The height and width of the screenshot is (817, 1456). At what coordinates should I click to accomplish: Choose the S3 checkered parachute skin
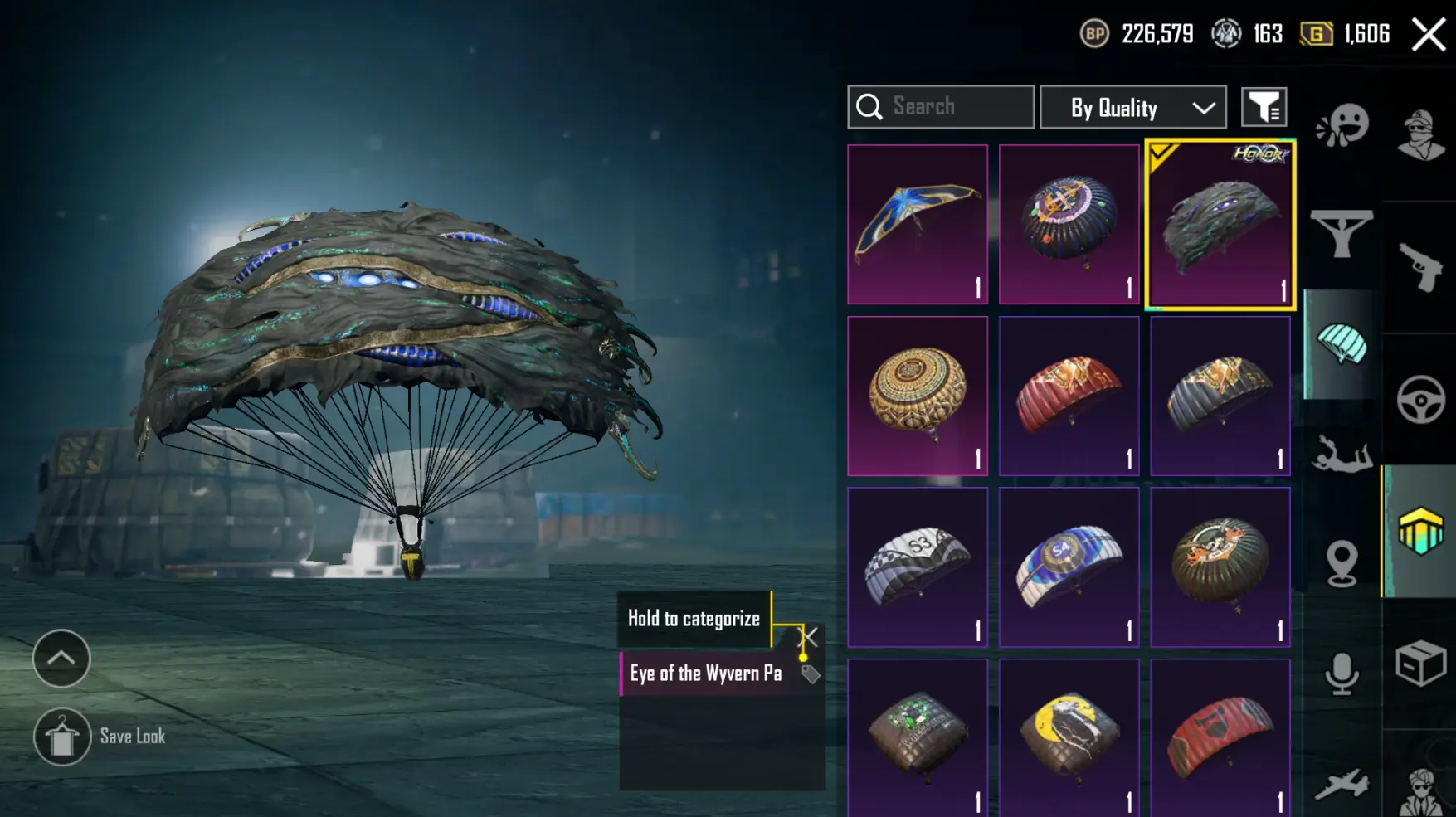918,567
